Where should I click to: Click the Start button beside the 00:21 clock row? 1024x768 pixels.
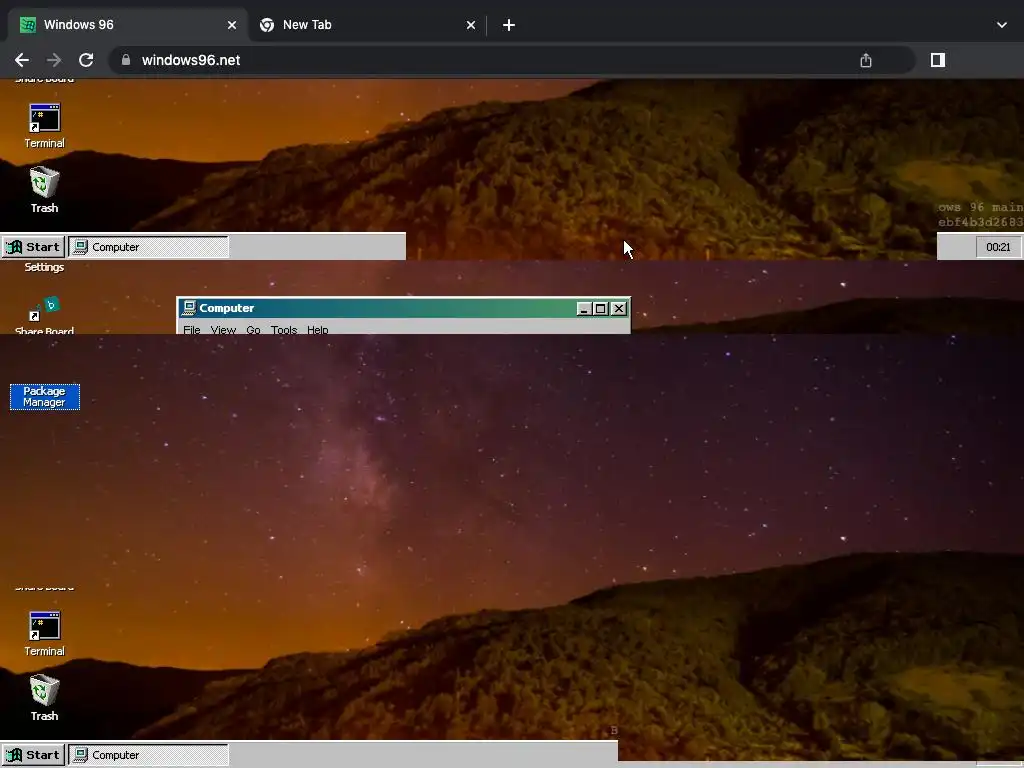[x=33, y=247]
